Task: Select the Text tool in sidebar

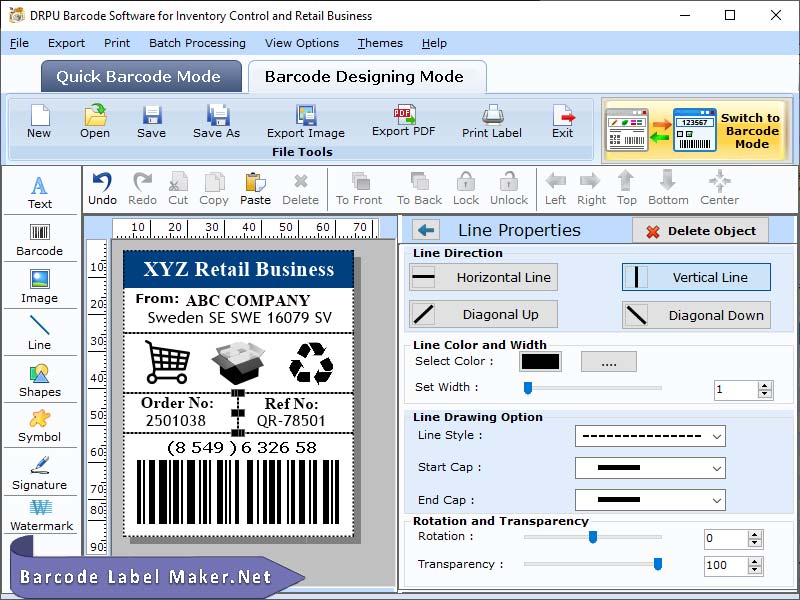Action: 40,193
